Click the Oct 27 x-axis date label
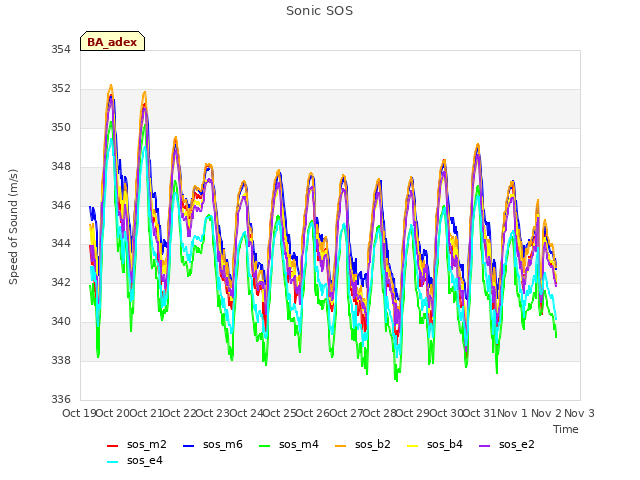This screenshot has width=640, height=480. 346,413
